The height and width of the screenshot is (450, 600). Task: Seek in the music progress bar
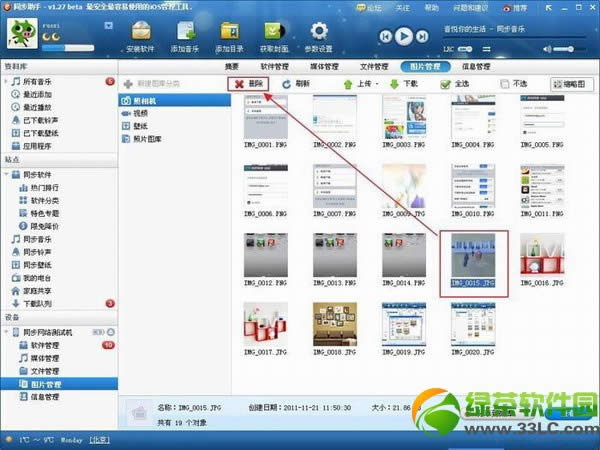click(x=514, y=38)
